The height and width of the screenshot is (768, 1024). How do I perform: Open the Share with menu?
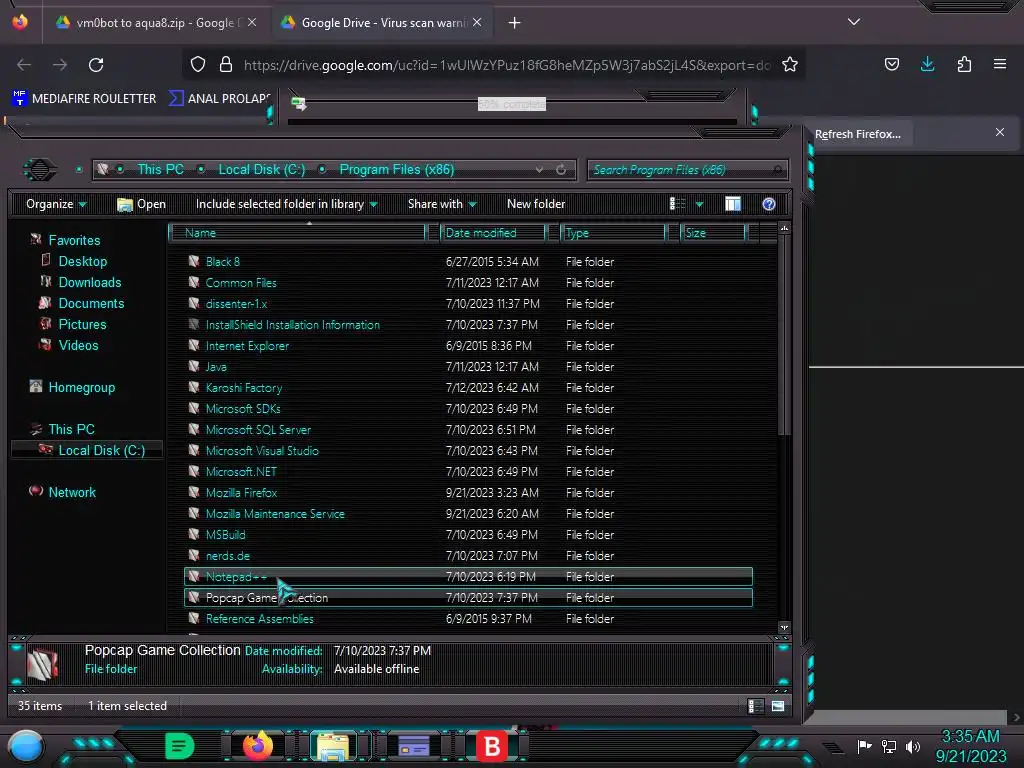pos(442,204)
